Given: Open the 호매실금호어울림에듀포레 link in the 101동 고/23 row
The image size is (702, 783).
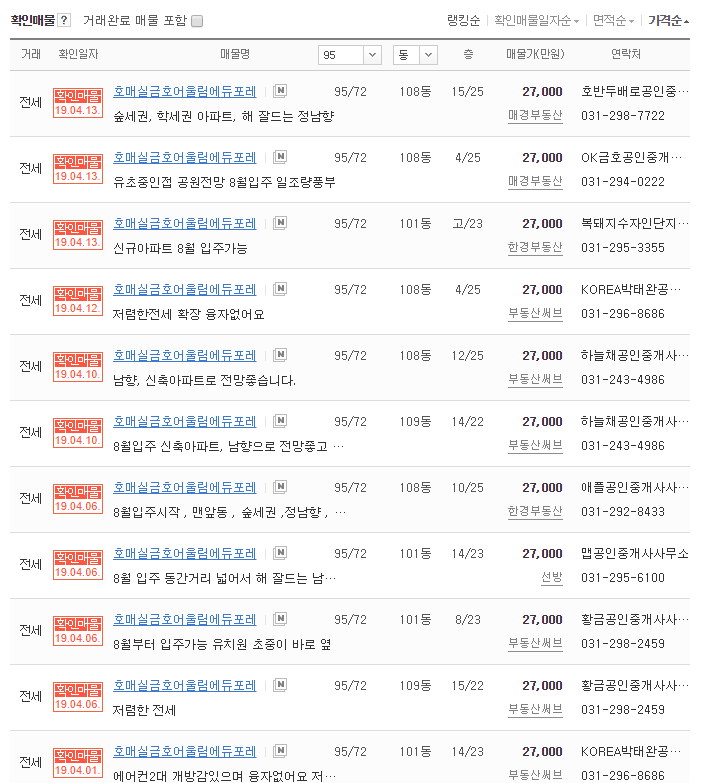Looking at the screenshot, I should (x=185, y=223).
